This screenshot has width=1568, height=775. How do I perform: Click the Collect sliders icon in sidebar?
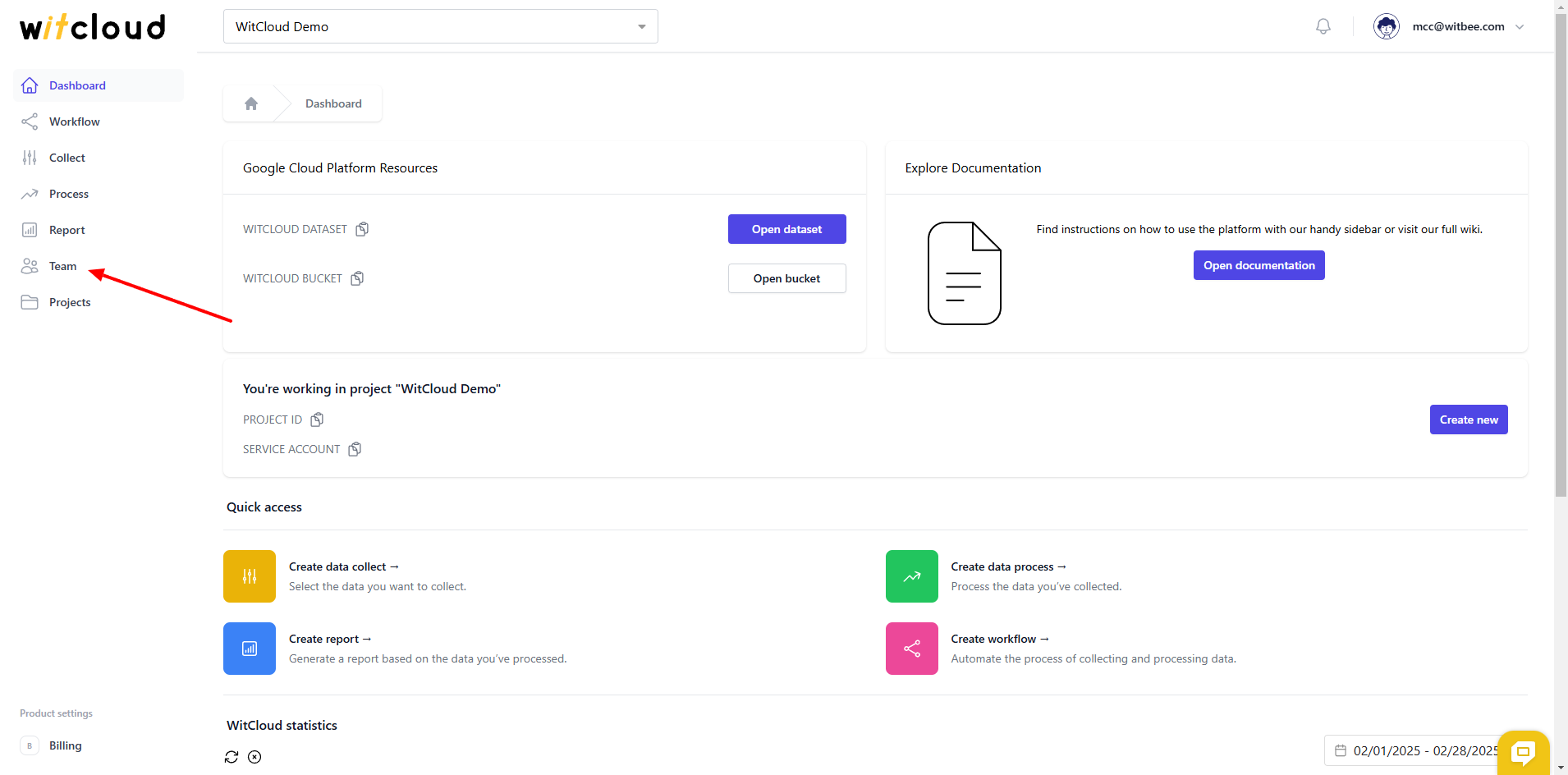(x=30, y=158)
